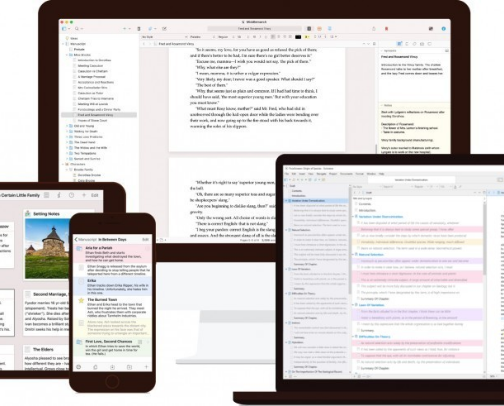Image resolution: width=504 pixels, height=406 pixels.
Task: Tap Edit button on iPad header
Action: pyautogui.click(x=95, y=195)
